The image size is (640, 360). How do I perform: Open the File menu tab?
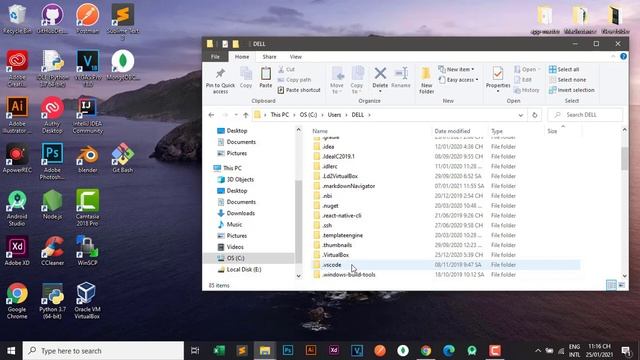tap(215, 57)
